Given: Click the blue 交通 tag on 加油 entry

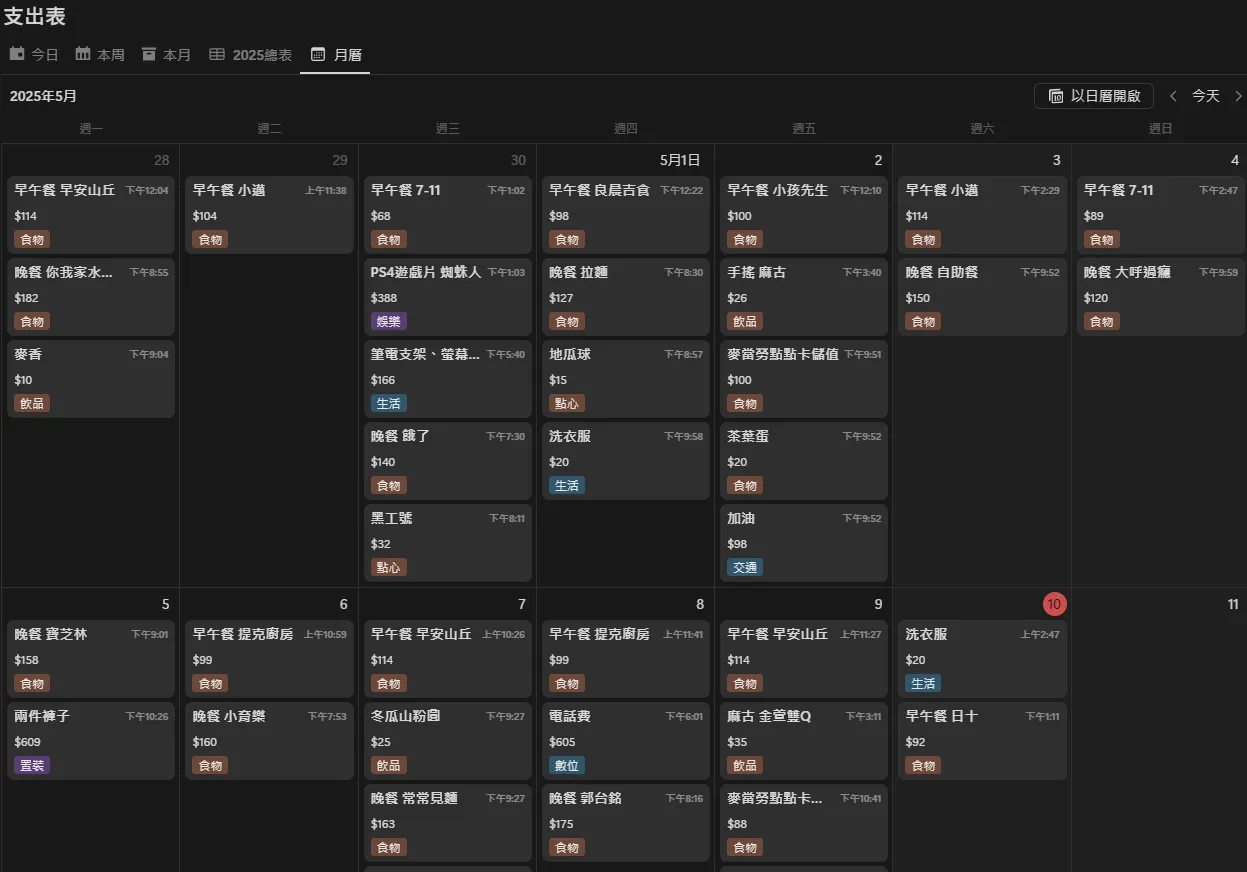Looking at the screenshot, I should pyautogui.click(x=745, y=568).
